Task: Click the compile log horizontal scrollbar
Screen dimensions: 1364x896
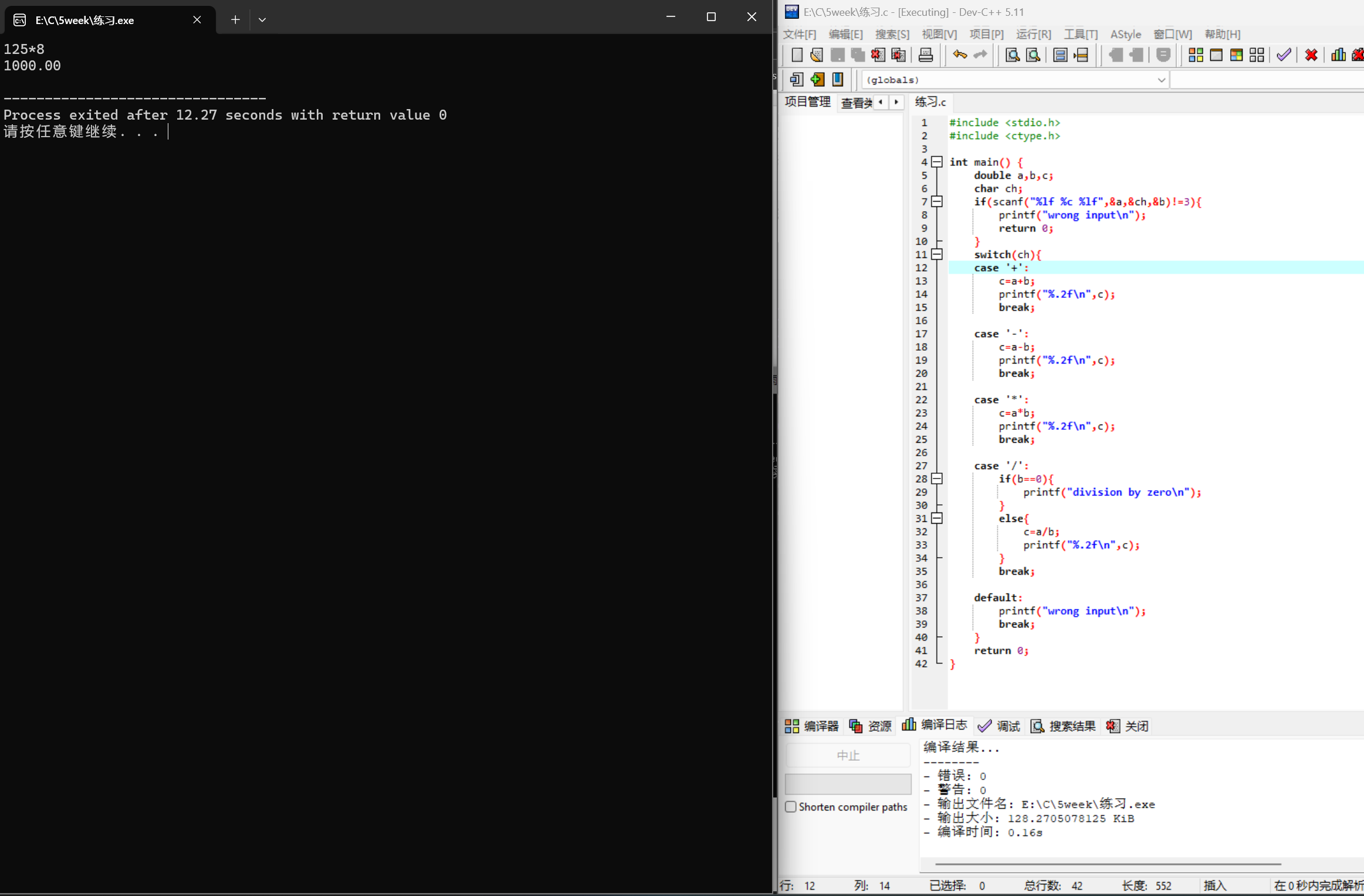Action: (x=1108, y=864)
